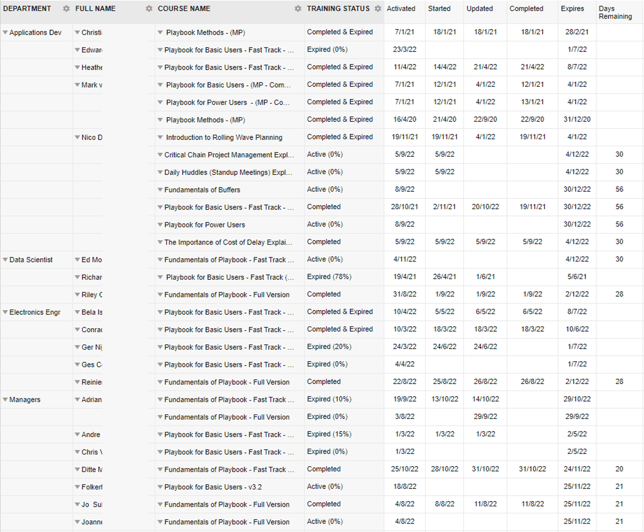
Task: Click the 31/8/22 activated date cell
Action: click(405, 295)
